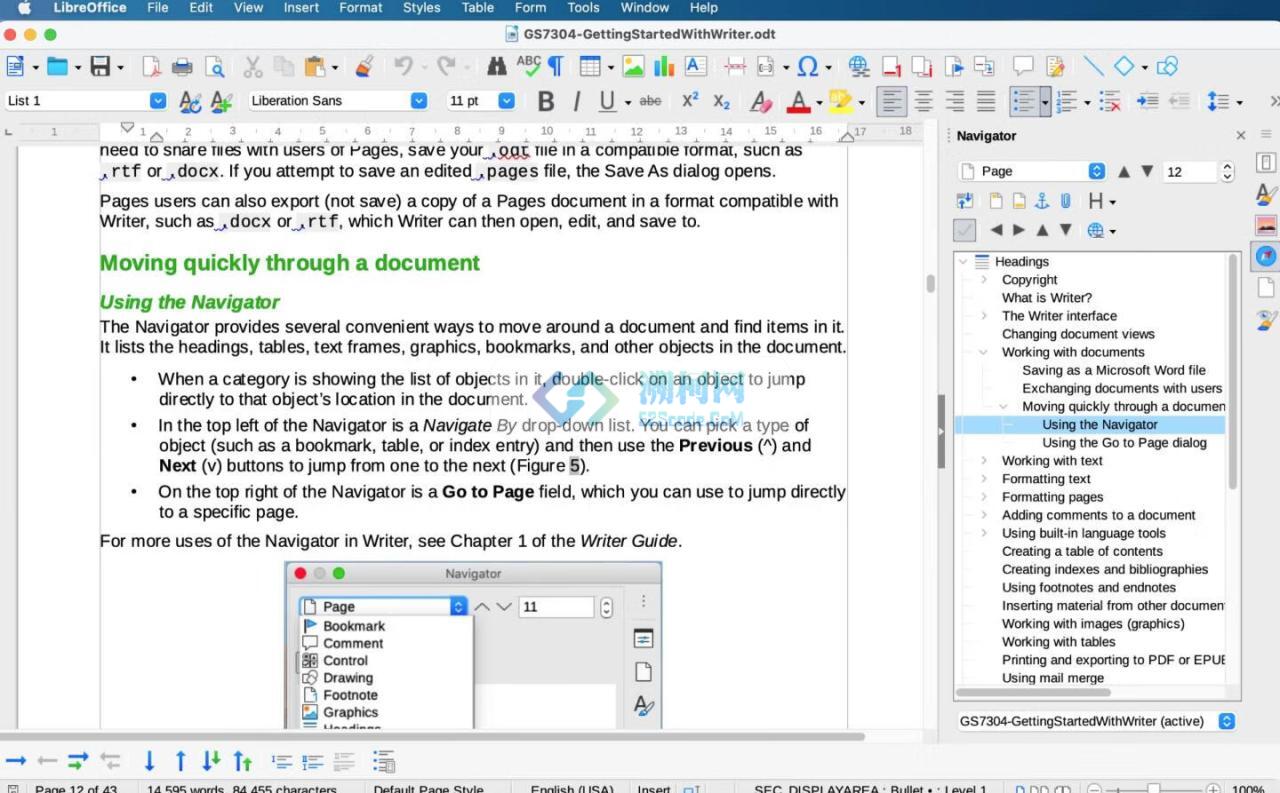Open the Format menu

361,8
